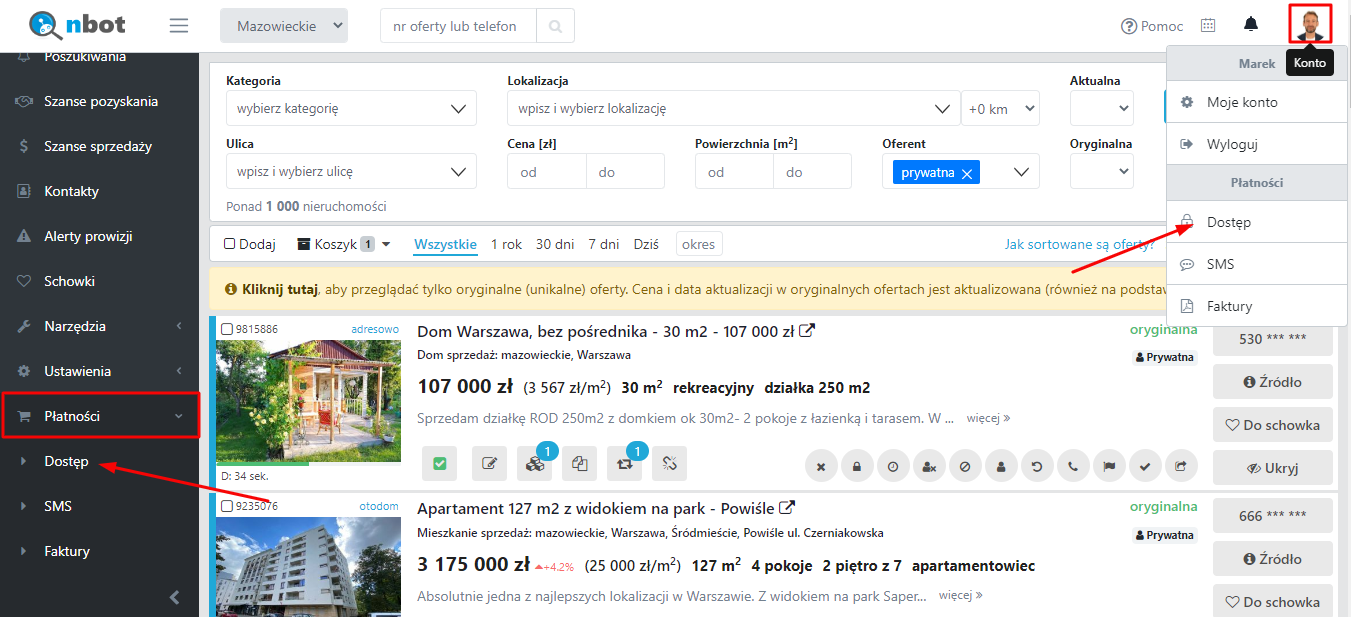Screen dimensions: 1351x617
Task: Open the +0 km radius dropdown
Action: pyautogui.click(x=1000, y=108)
